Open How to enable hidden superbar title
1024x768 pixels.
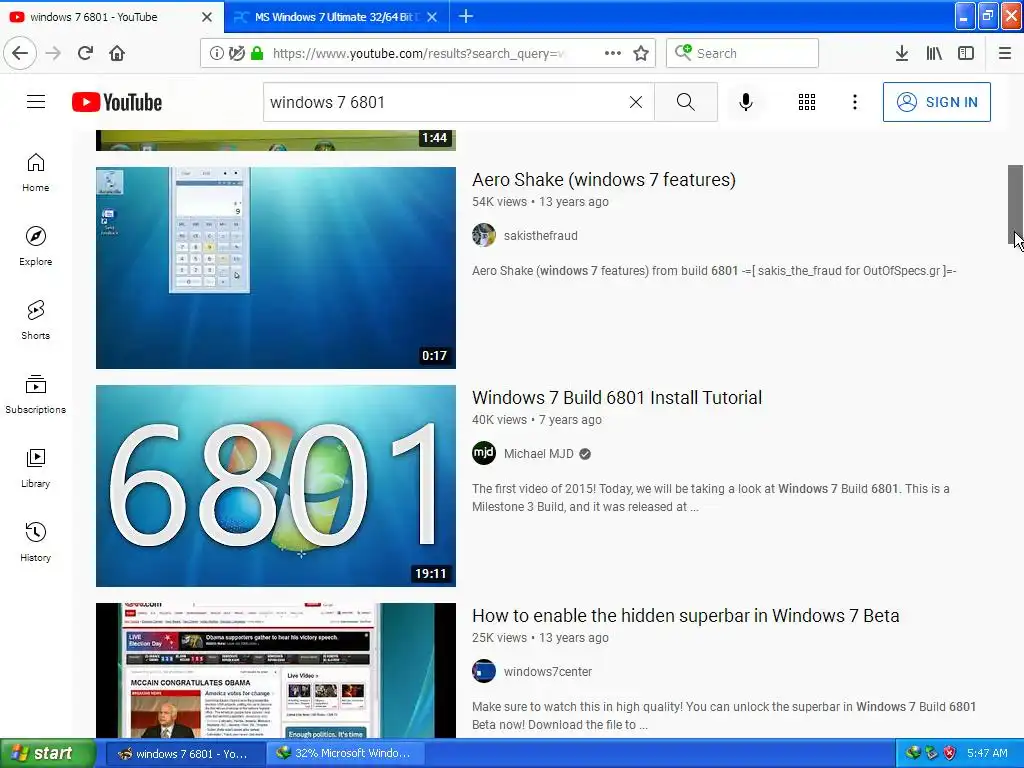[686, 616]
